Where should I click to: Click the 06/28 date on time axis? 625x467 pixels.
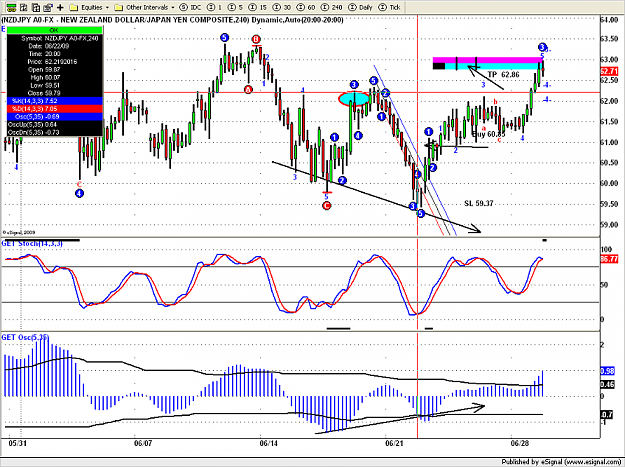pyautogui.click(x=520, y=443)
